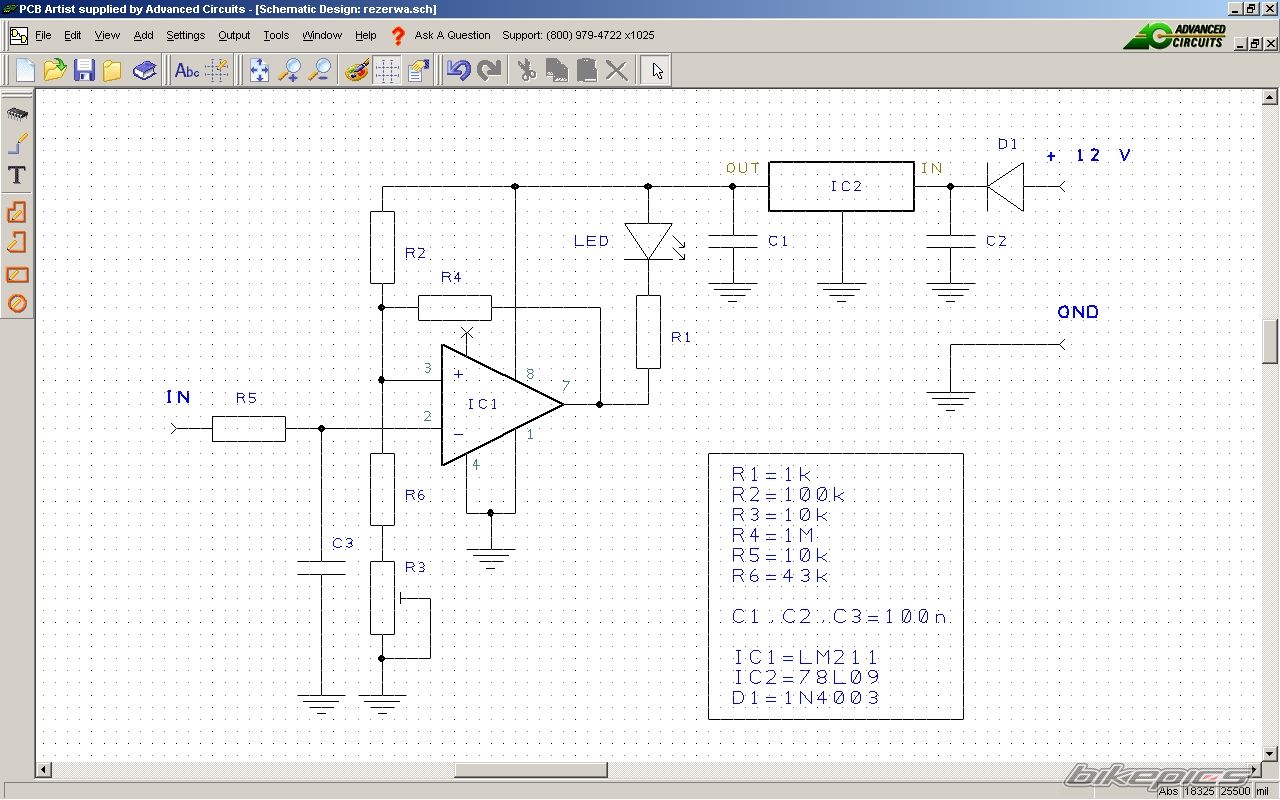The height and width of the screenshot is (800, 1280).
Task: Open the Colours palette icon
Action: pos(357,70)
